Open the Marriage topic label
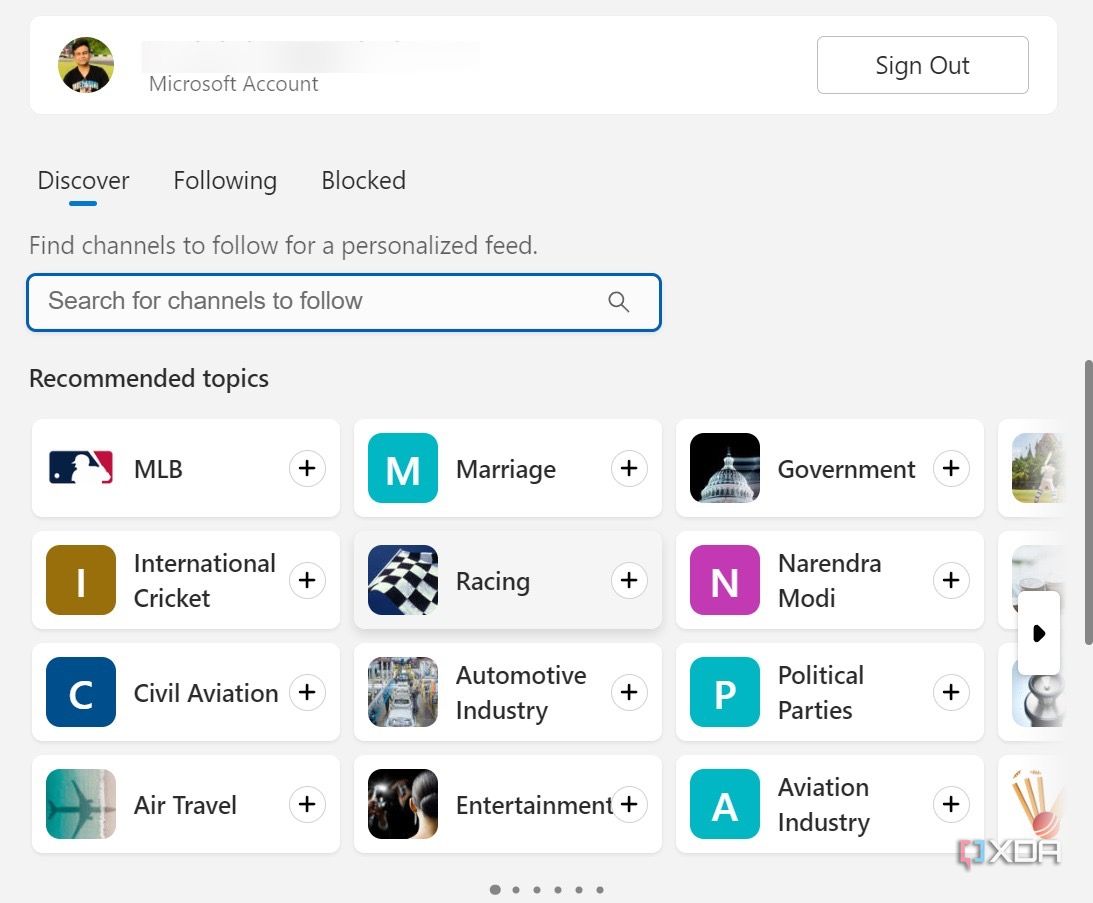The width and height of the screenshot is (1093, 903). tap(506, 469)
